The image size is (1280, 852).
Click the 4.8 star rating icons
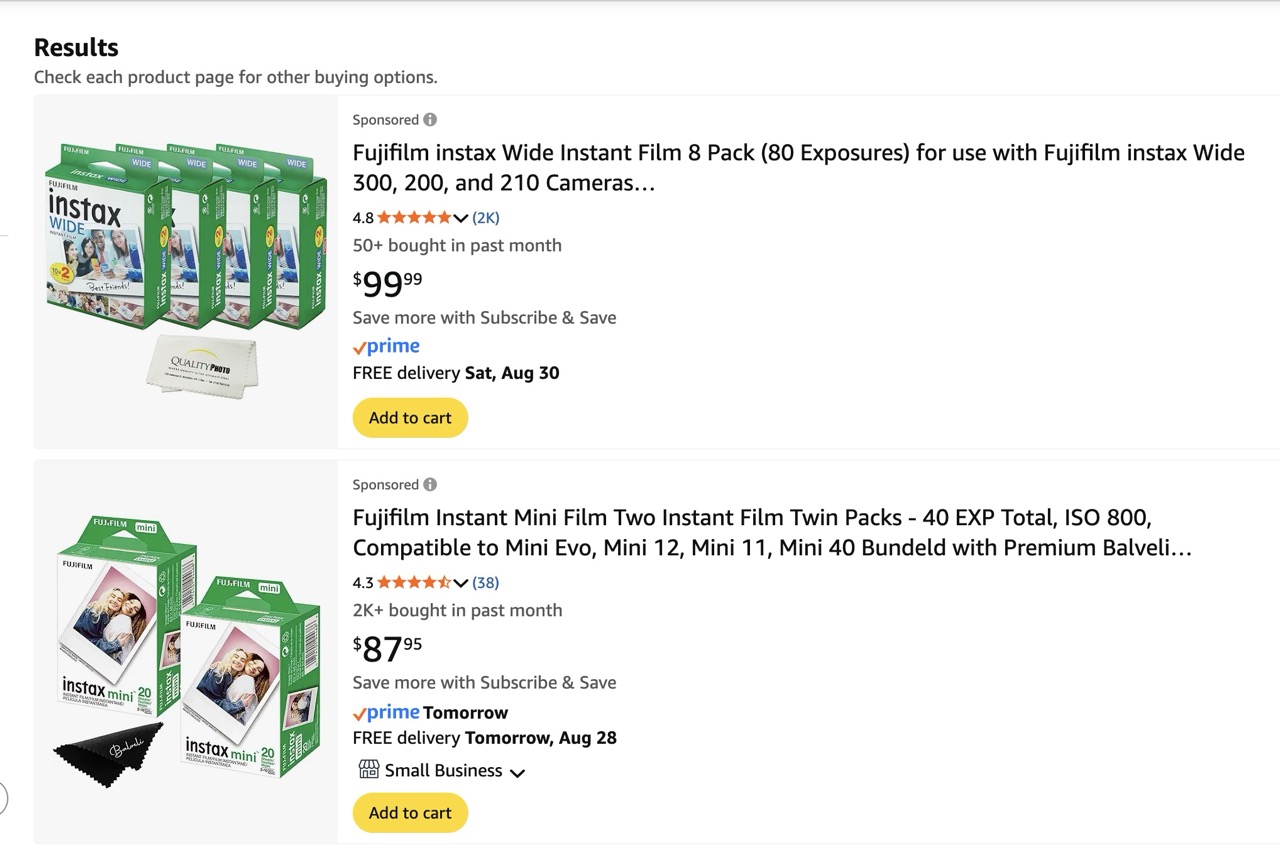tap(414, 218)
